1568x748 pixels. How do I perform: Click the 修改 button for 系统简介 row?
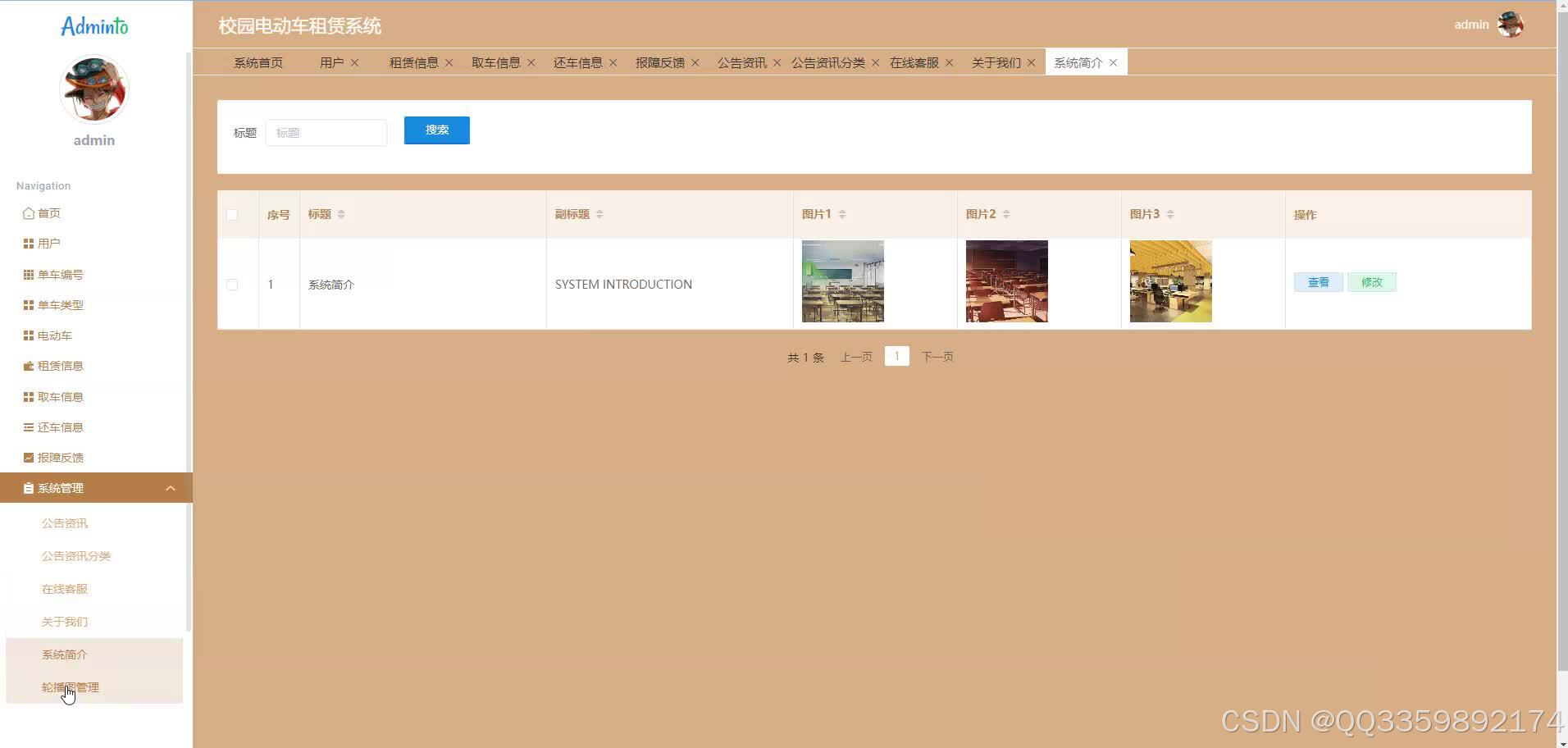1372,282
